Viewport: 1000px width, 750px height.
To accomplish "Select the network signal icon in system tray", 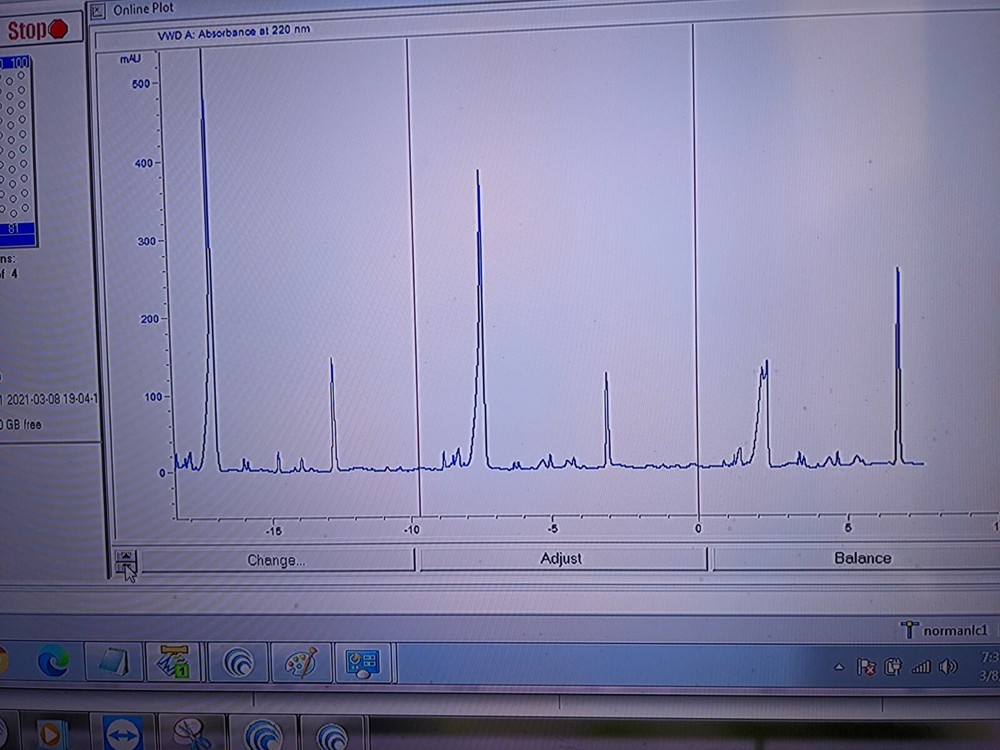I will pyautogui.click(x=921, y=666).
